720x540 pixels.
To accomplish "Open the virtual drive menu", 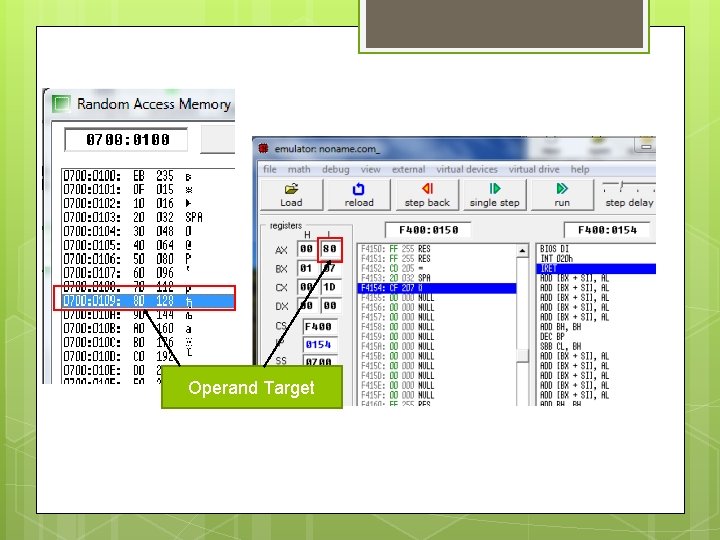I will click(534, 169).
